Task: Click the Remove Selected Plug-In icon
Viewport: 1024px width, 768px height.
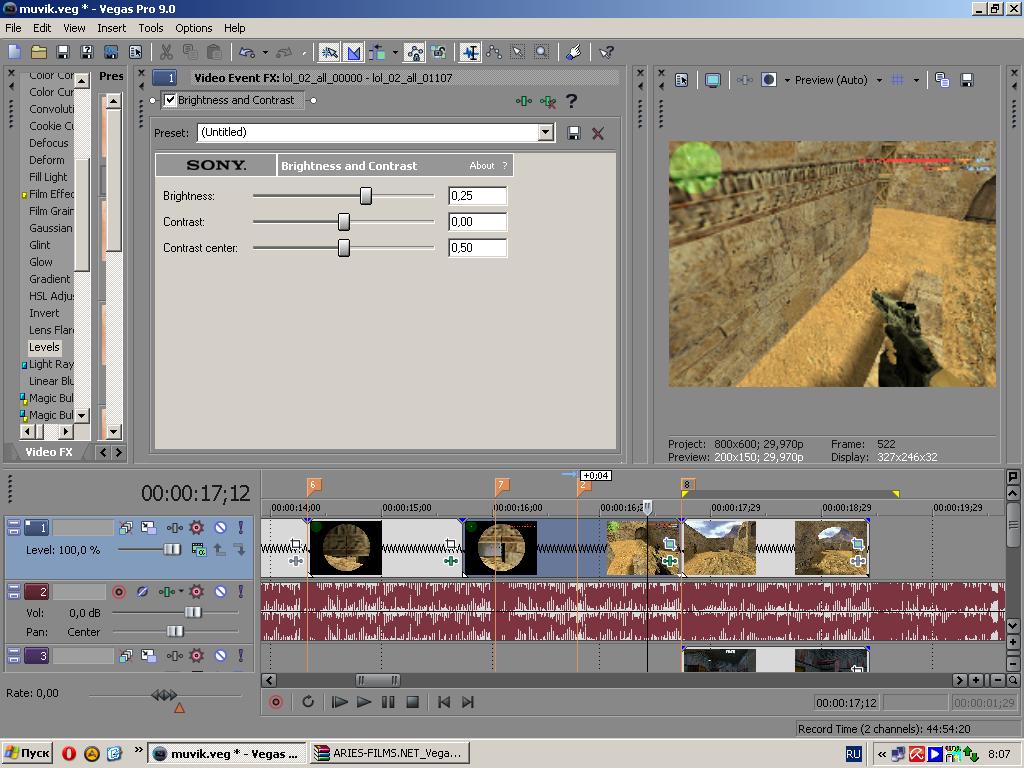Action: [547, 101]
